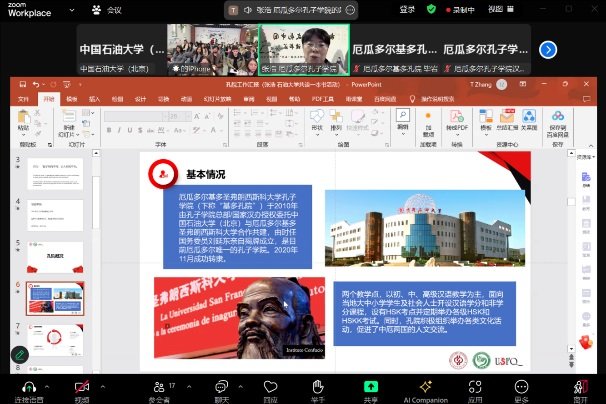
Task: Select the iPhone classroom video thumbnail
Action: [x=212, y=49]
